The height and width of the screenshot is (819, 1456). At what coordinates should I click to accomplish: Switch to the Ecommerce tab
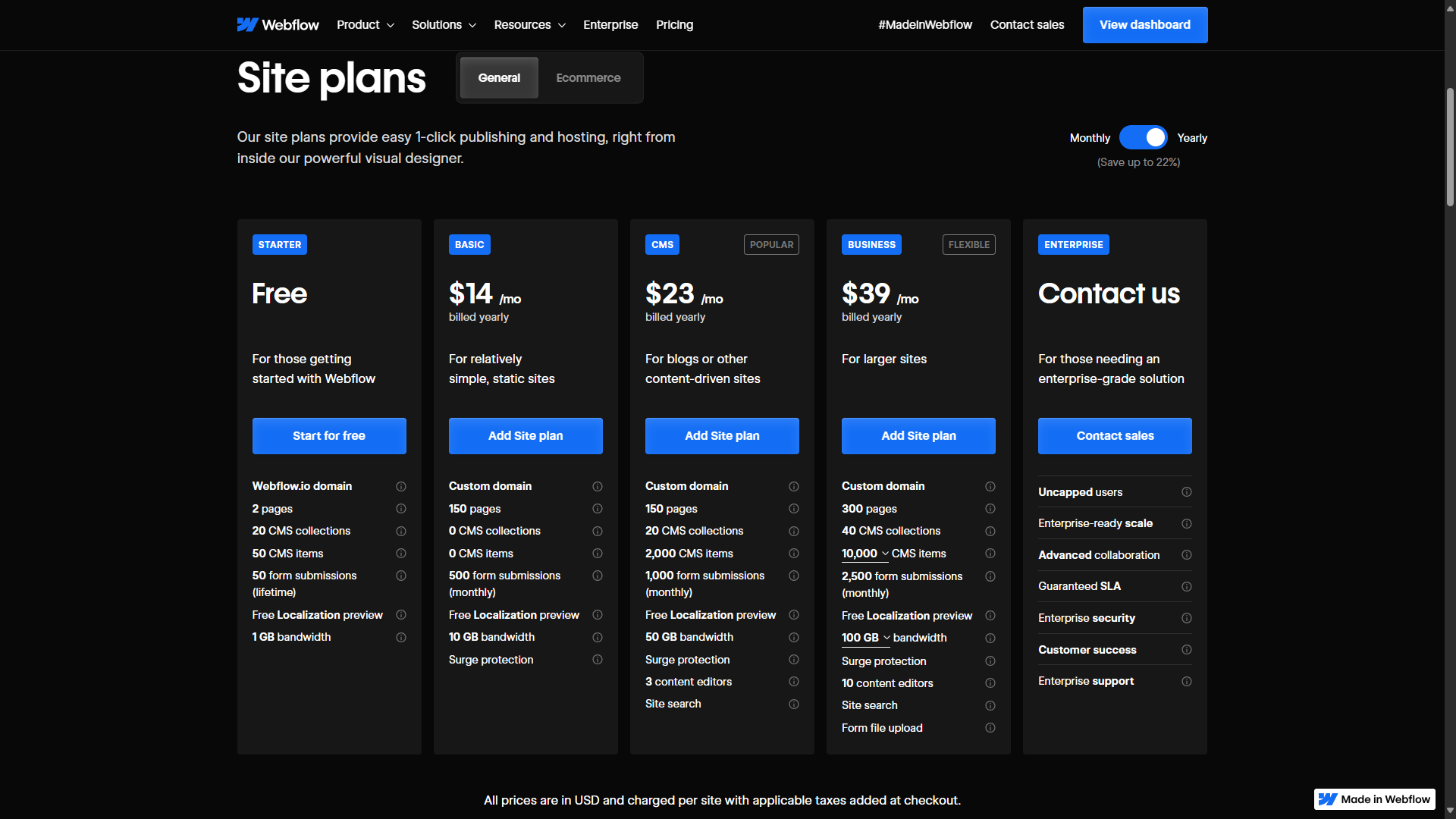tap(588, 78)
